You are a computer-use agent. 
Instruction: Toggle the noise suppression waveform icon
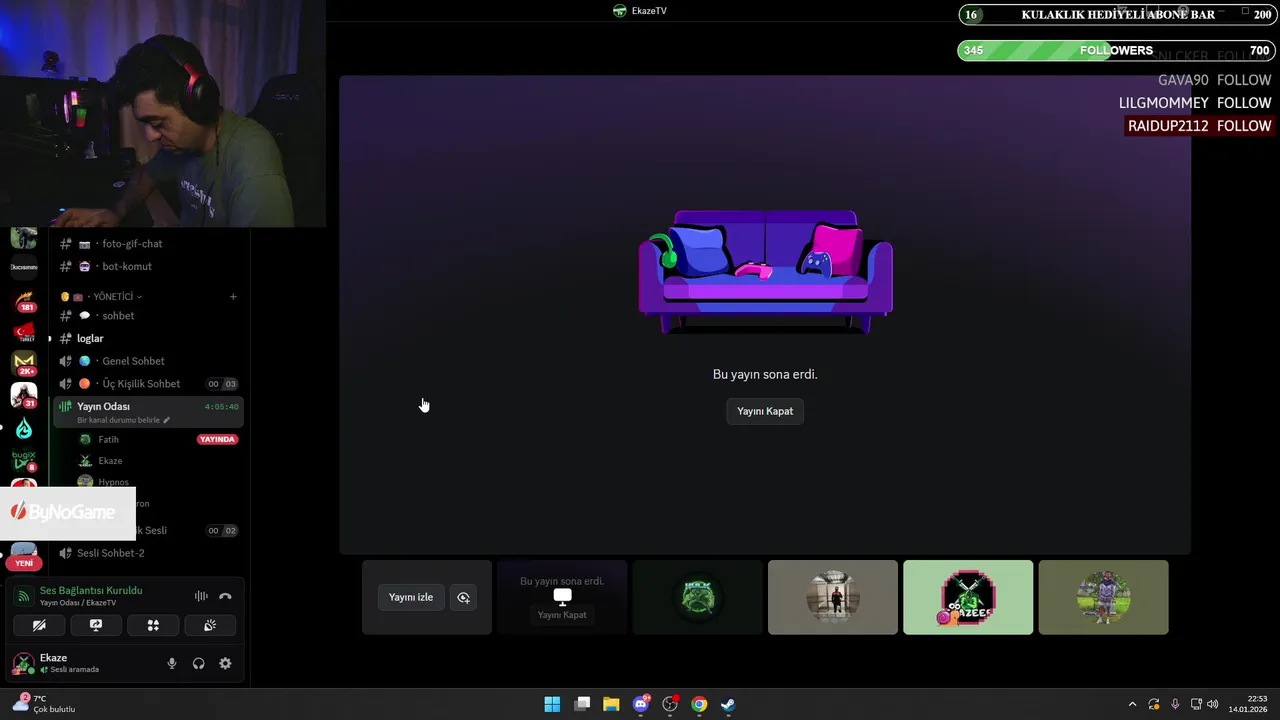tap(201, 596)
